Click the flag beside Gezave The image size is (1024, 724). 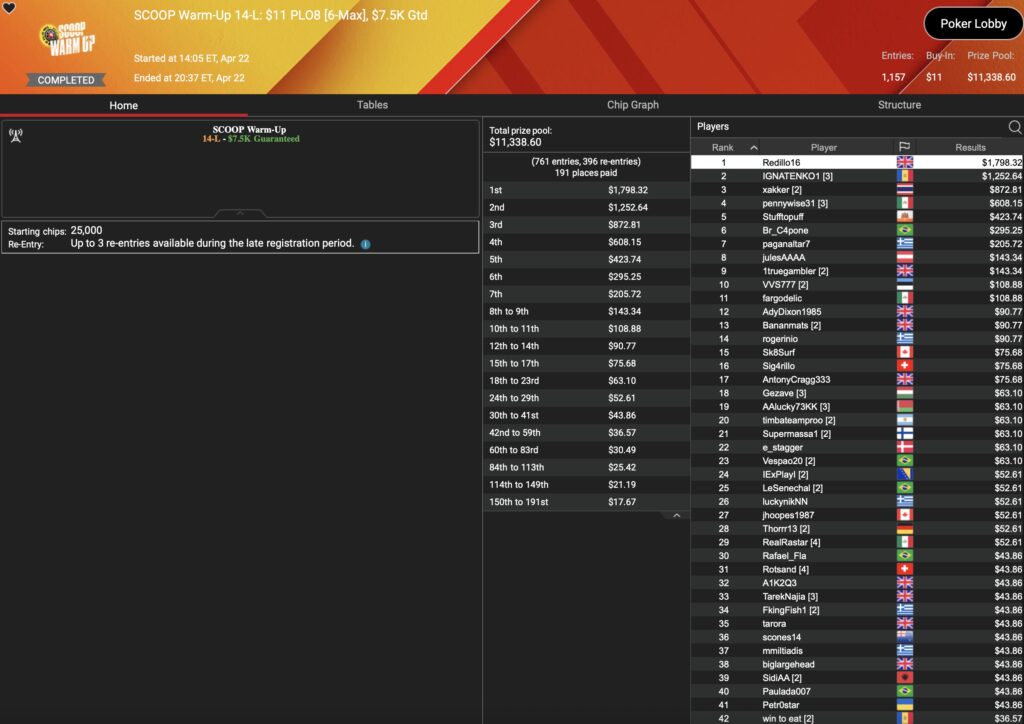[904, 393]
